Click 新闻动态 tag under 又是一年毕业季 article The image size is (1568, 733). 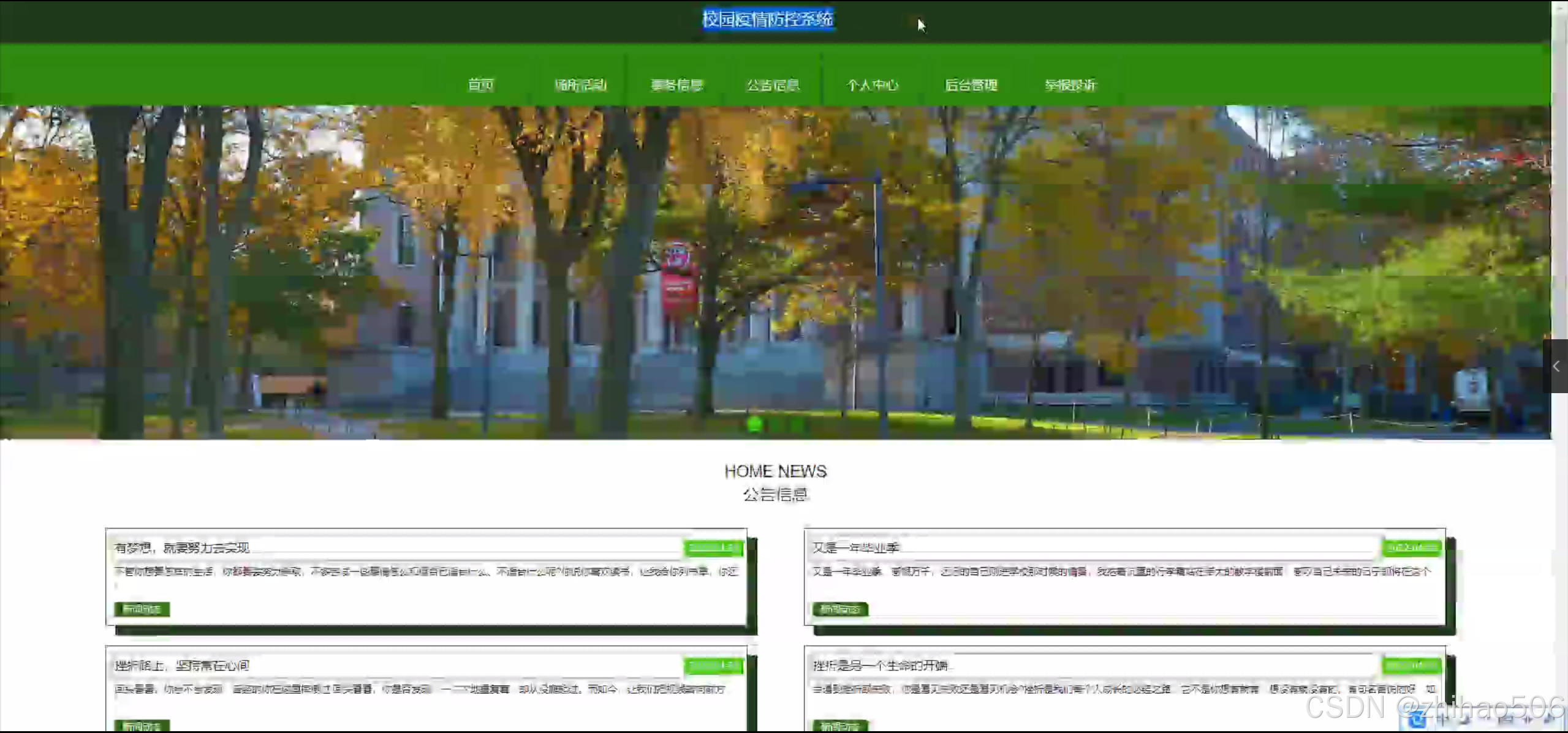click(840, 609)
